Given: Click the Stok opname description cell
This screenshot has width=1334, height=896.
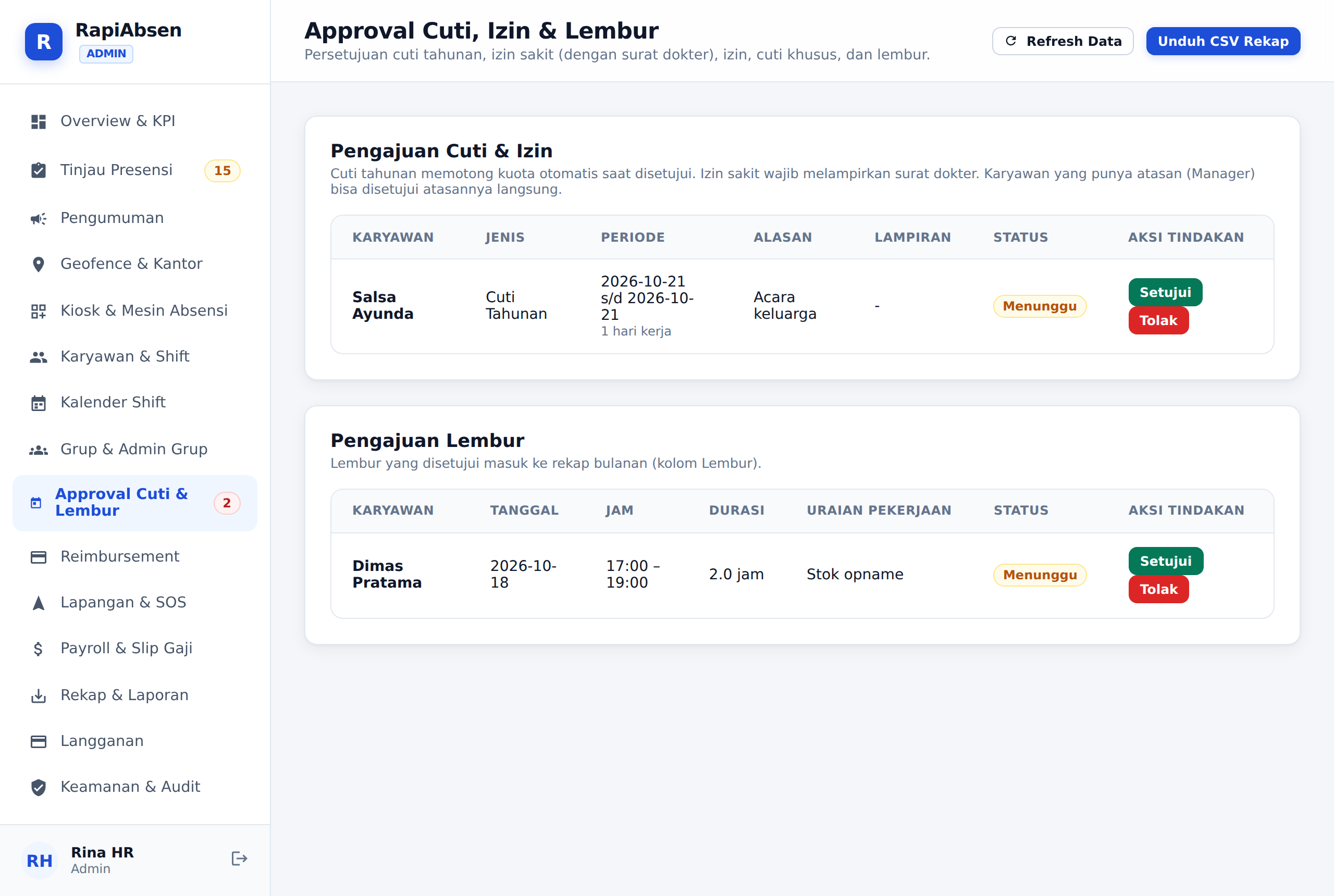Looking at the screenshot, I should (855, 574).
